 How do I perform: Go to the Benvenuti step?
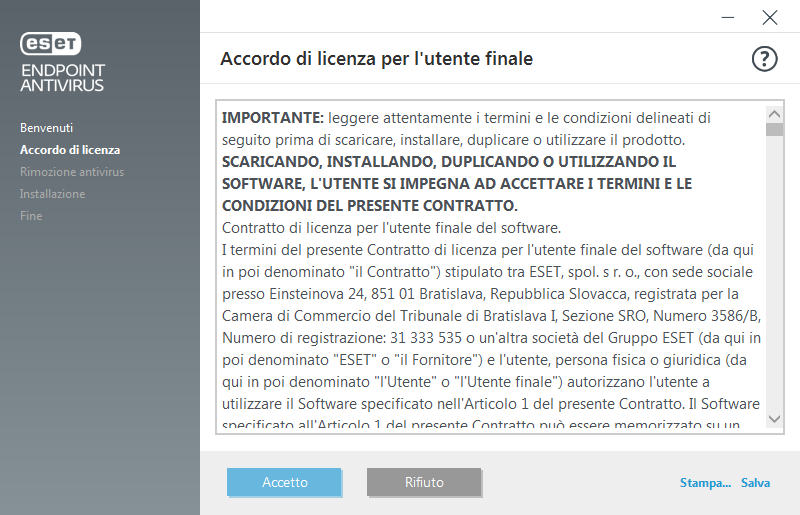[x=46, y=128]
